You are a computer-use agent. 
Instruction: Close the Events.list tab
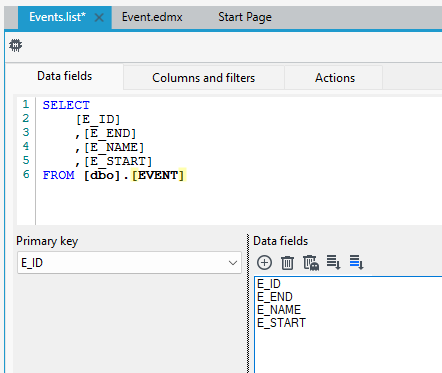[x=99, y=17]
